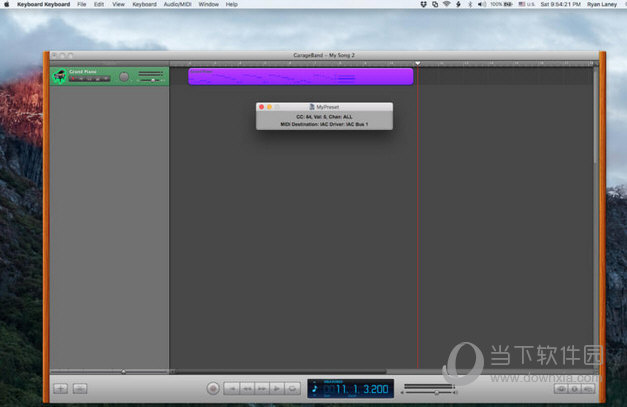Open the Keyboard menu
This screenshot has width=627, height=407.
click(x=144, y=4)
